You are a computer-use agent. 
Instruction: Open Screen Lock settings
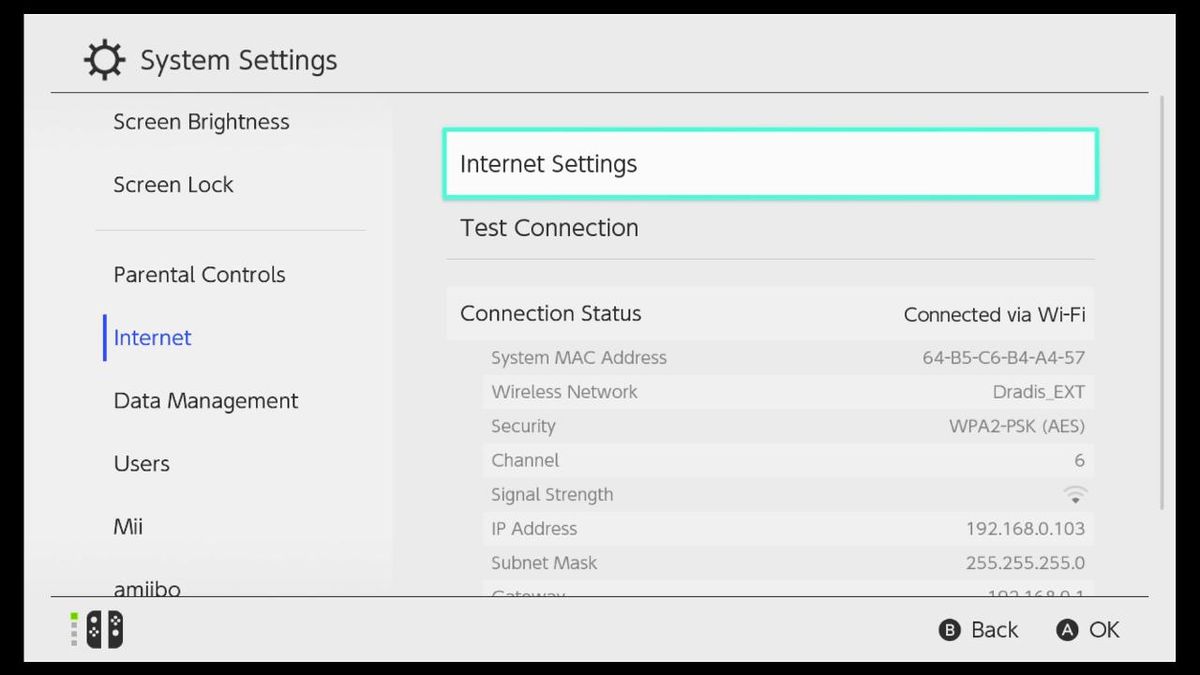coord(172,184)
